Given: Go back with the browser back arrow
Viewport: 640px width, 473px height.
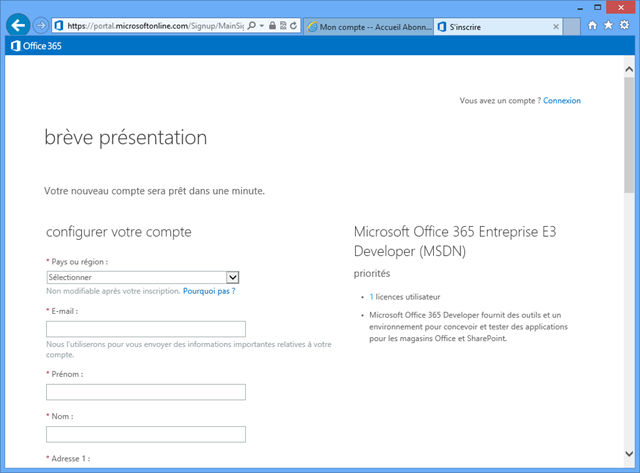Looking at the screenshot, I should click(x=18, y=25).
